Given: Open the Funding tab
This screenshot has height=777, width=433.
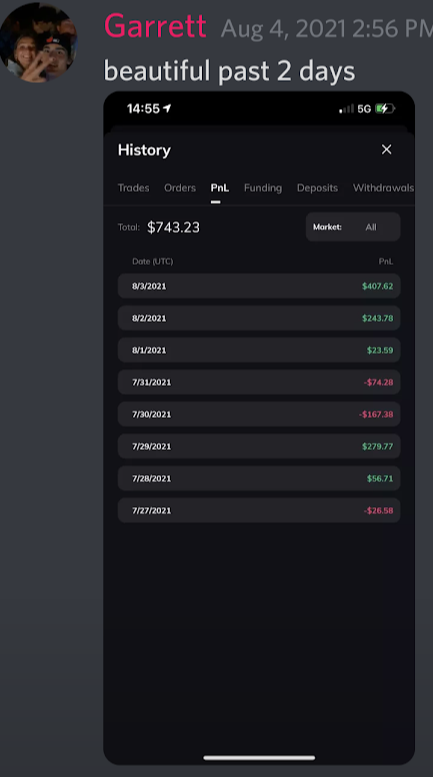Looking at the screenshot, I should point(263,188).
